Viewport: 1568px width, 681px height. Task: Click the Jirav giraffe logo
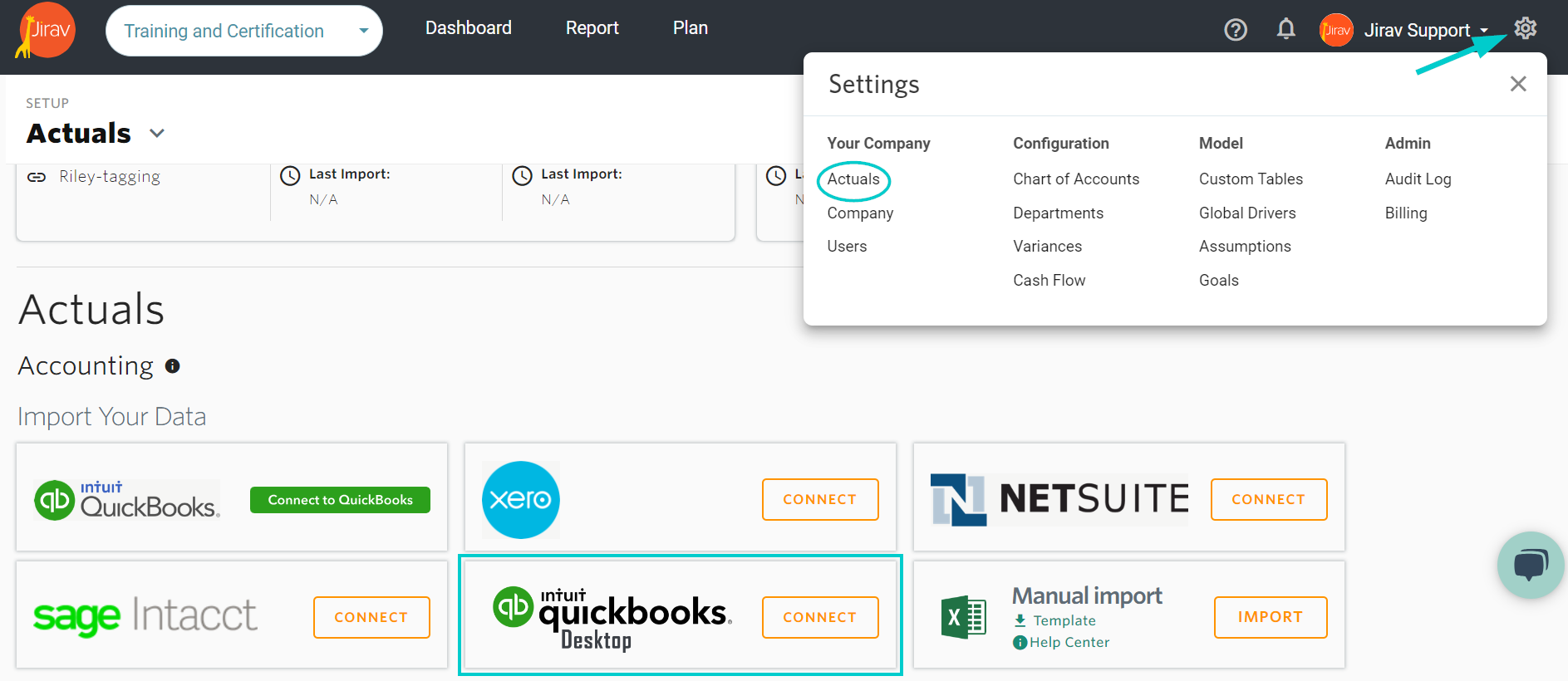(x=46, y=31)
